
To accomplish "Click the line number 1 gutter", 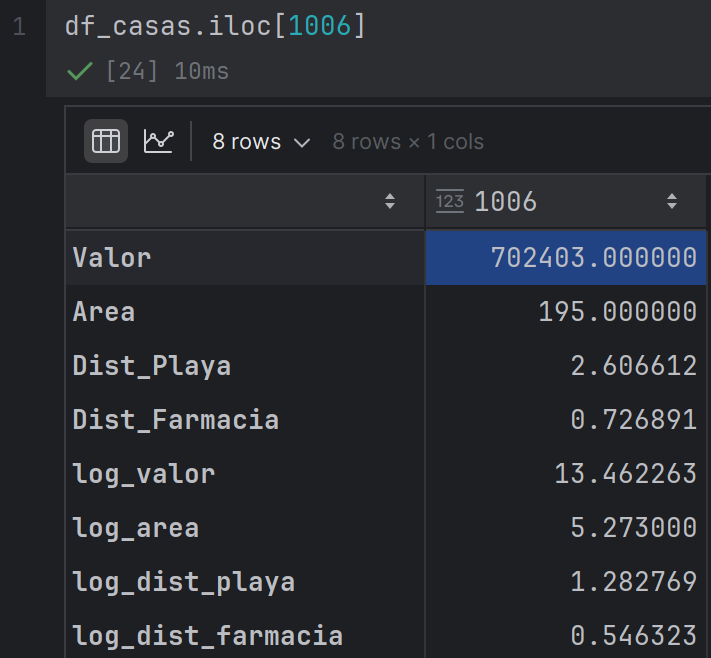I will 19,26.
